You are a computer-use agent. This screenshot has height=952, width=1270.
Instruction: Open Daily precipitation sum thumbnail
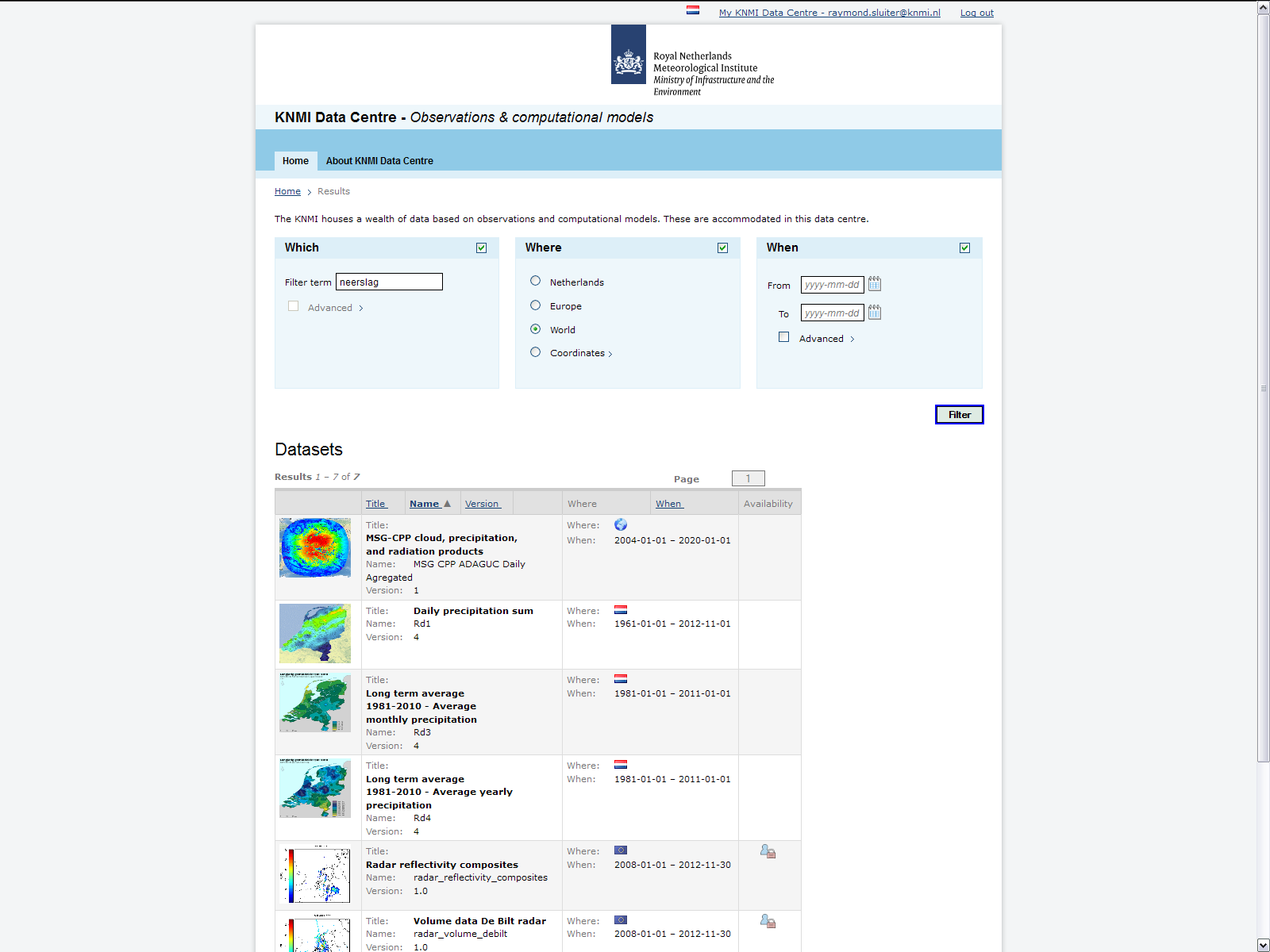315,633
